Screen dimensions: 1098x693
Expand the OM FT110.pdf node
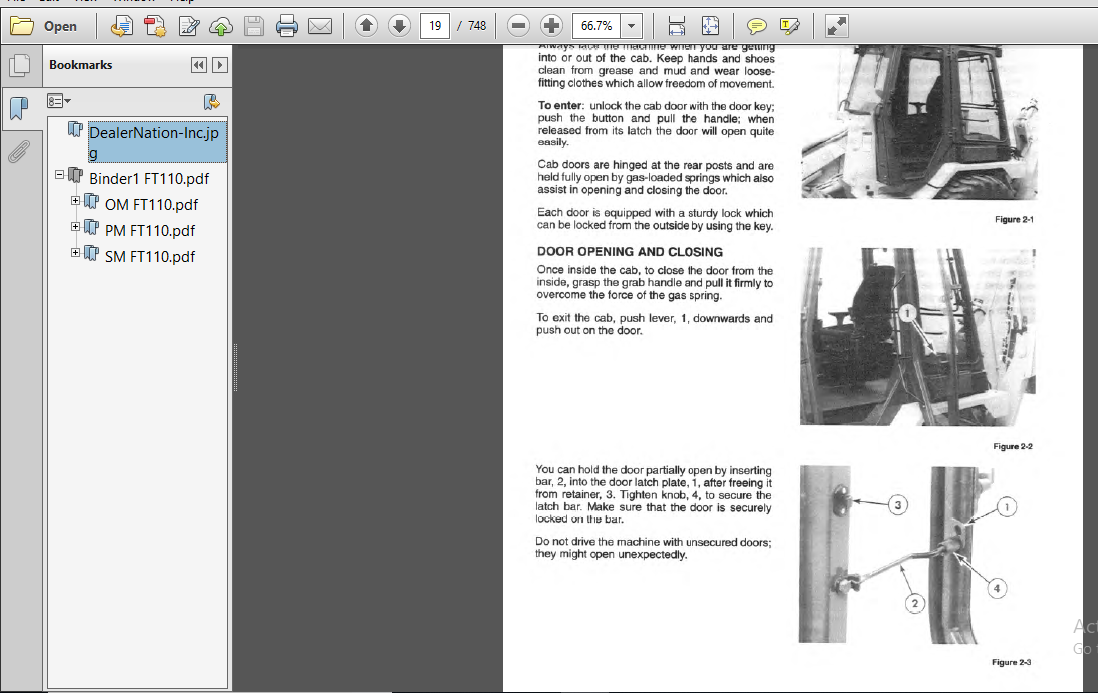(75, 201)
